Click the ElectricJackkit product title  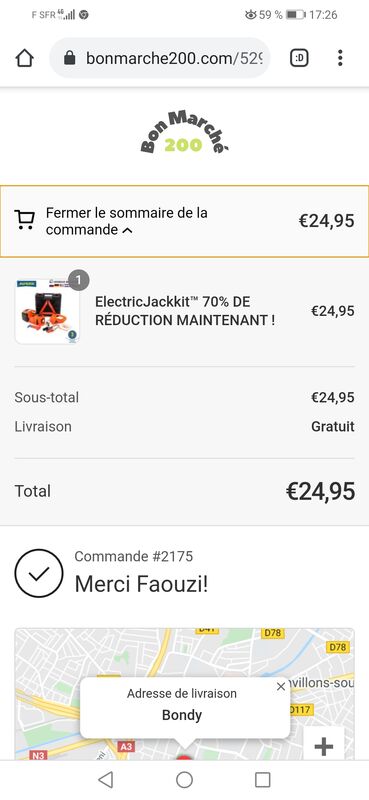(x=185, y=311)
